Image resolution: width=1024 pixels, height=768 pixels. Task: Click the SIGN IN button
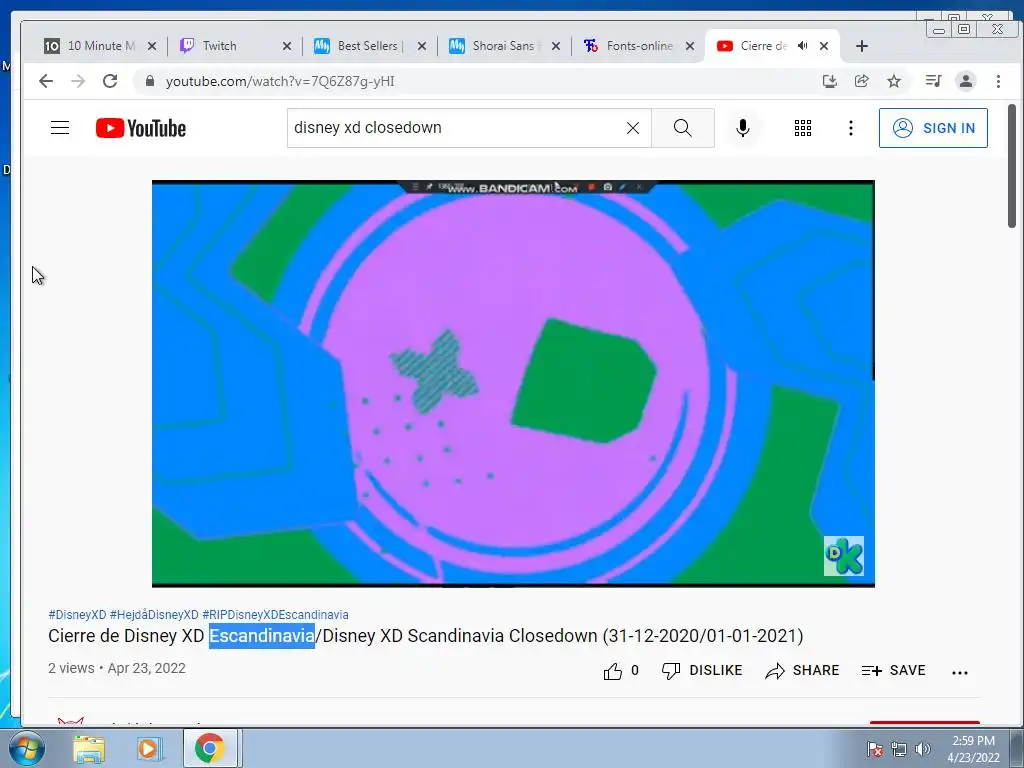click(933, 128)
